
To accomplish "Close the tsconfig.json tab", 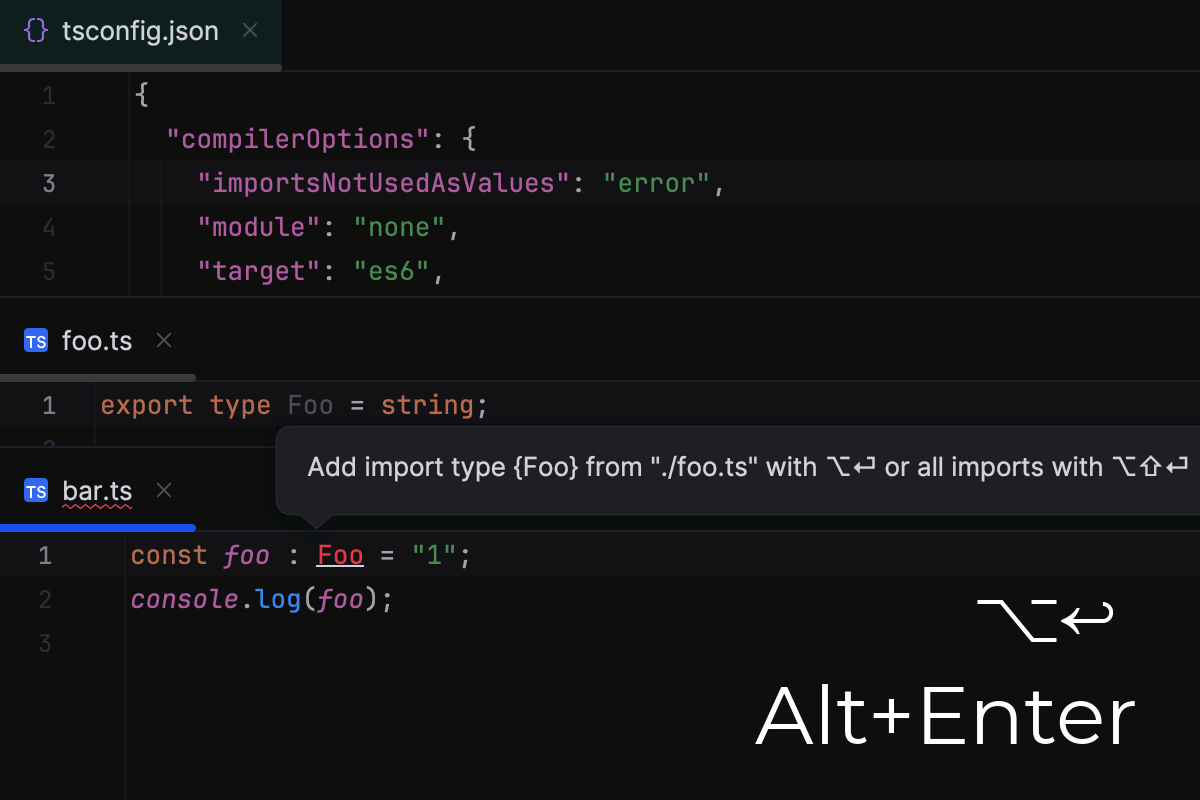I will pos(249,30).
